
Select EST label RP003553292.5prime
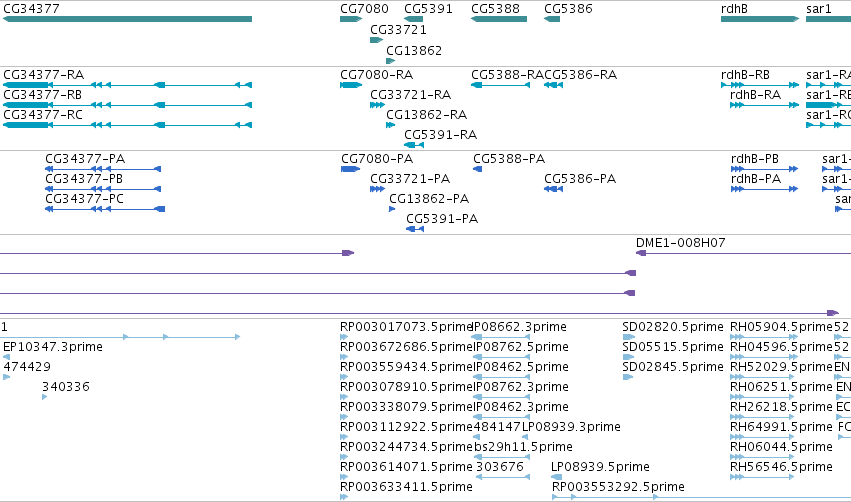618,487
